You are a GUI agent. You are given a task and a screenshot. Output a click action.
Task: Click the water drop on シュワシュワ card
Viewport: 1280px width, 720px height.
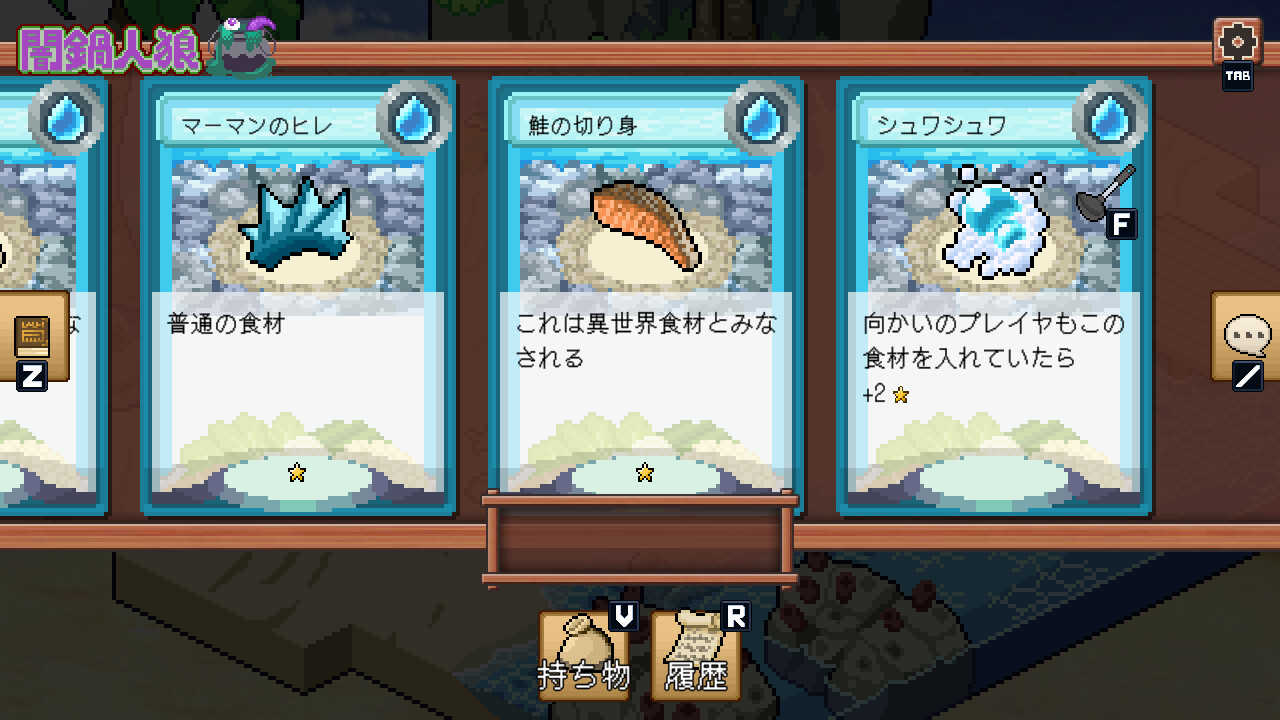pos(1109,119)
